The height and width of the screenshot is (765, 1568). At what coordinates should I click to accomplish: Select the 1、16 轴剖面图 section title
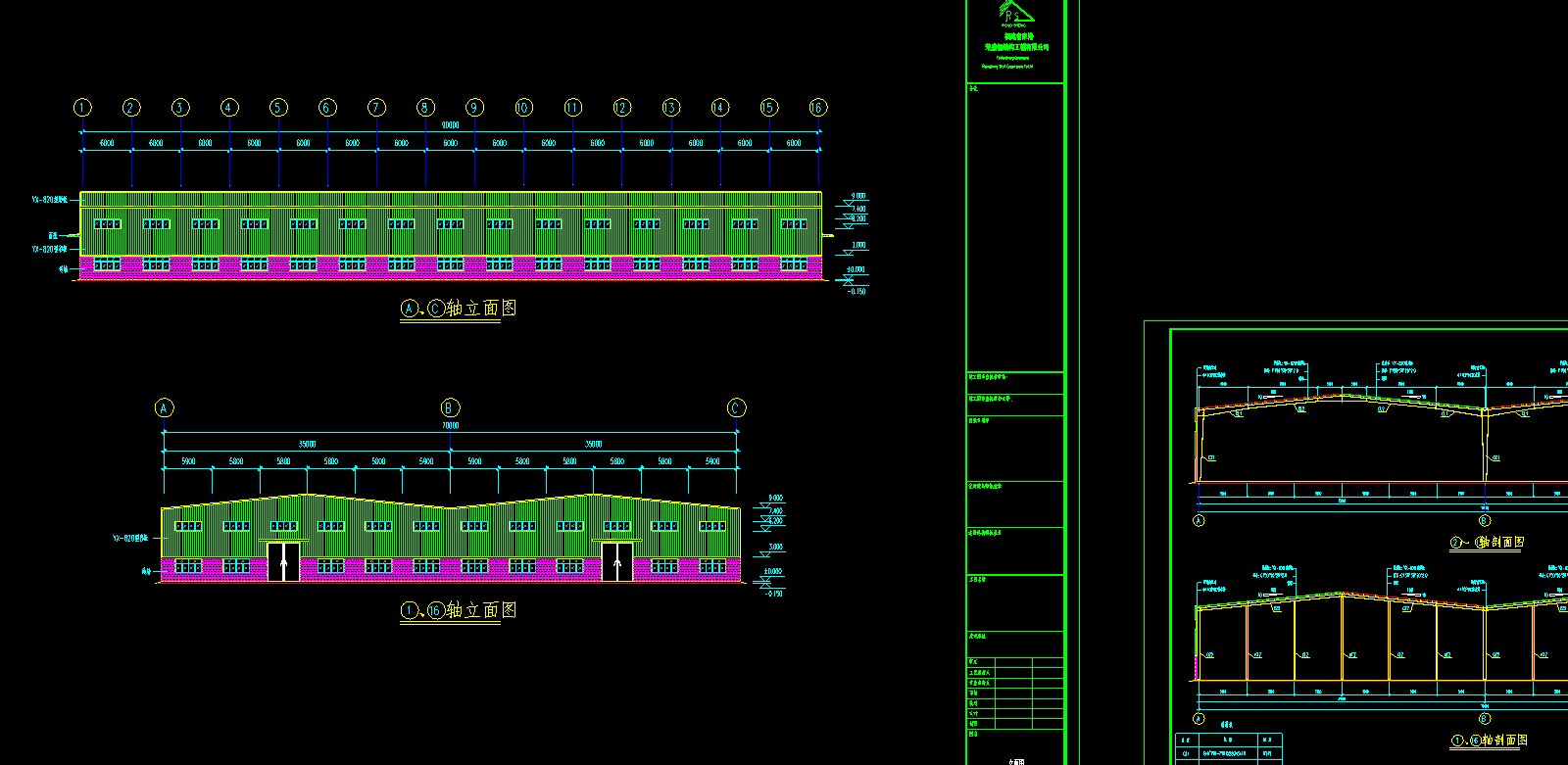[x=1489, y=741]
